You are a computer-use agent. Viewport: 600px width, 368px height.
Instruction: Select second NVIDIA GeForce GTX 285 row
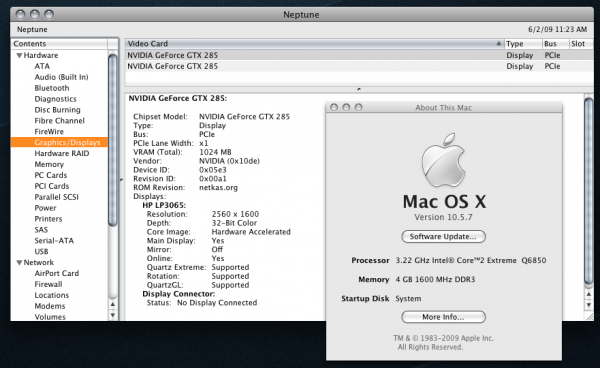click(x=359, y=66)
